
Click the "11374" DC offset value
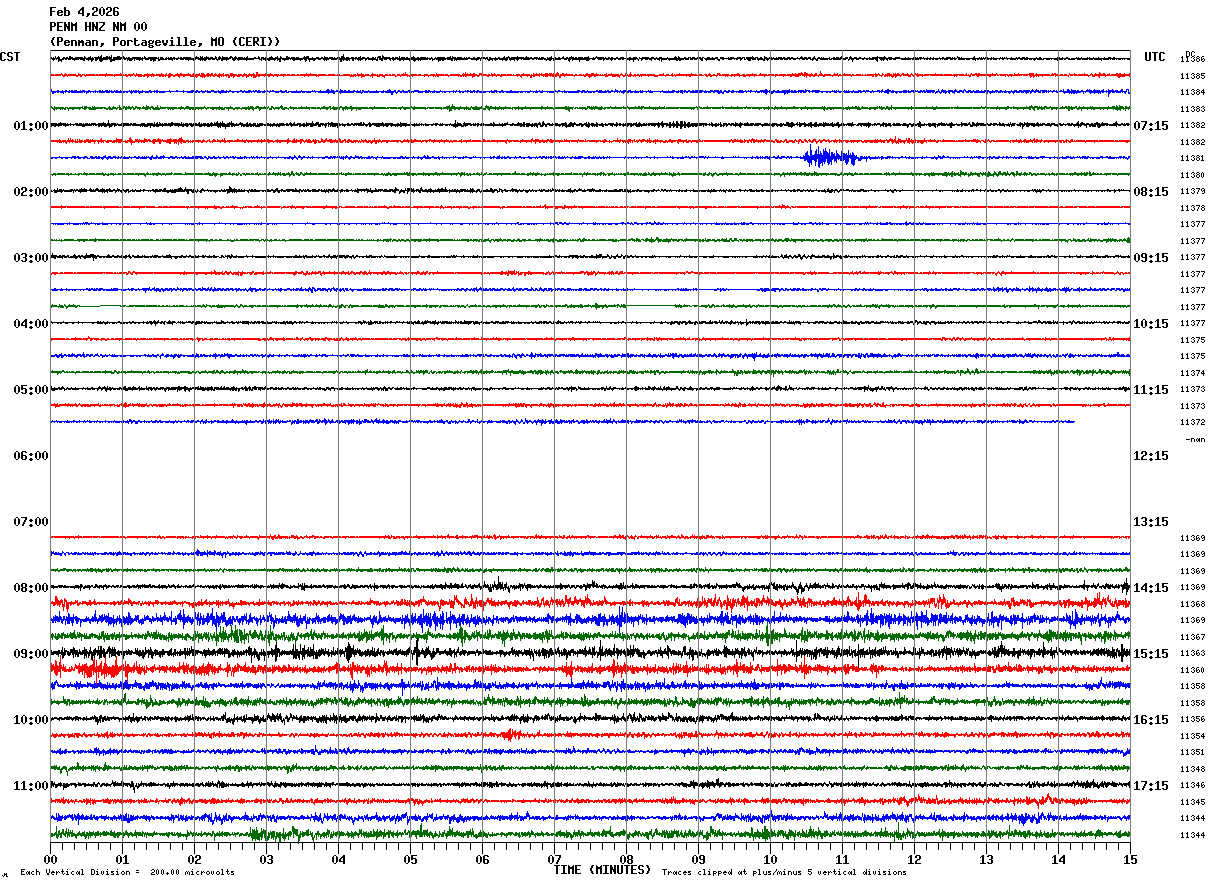[x=1192, y=373]
